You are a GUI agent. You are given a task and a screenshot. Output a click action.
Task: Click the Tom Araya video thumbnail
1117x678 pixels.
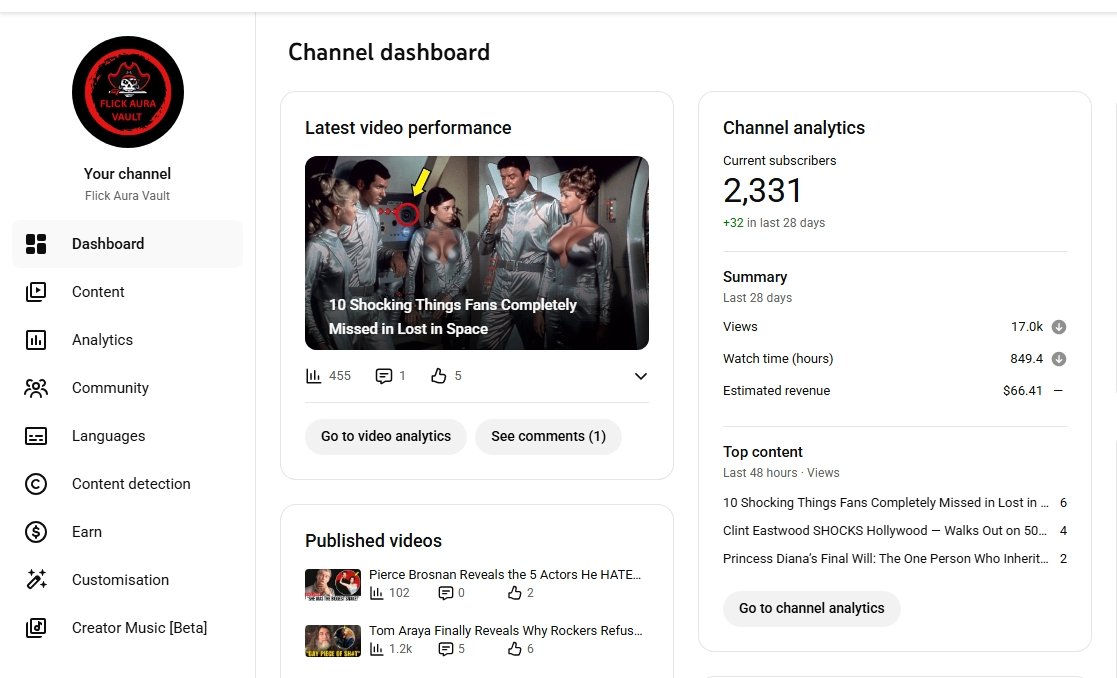[332, 640]
